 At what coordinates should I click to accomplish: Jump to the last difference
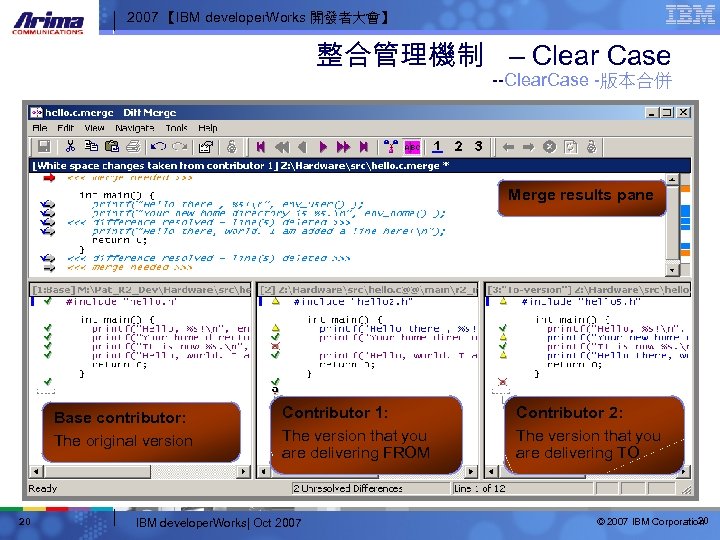[x=364, y=147]
